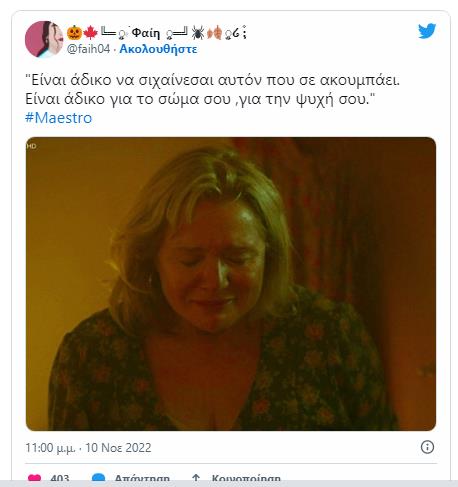Open the @faih04 handle link

(x=88, y=49)
